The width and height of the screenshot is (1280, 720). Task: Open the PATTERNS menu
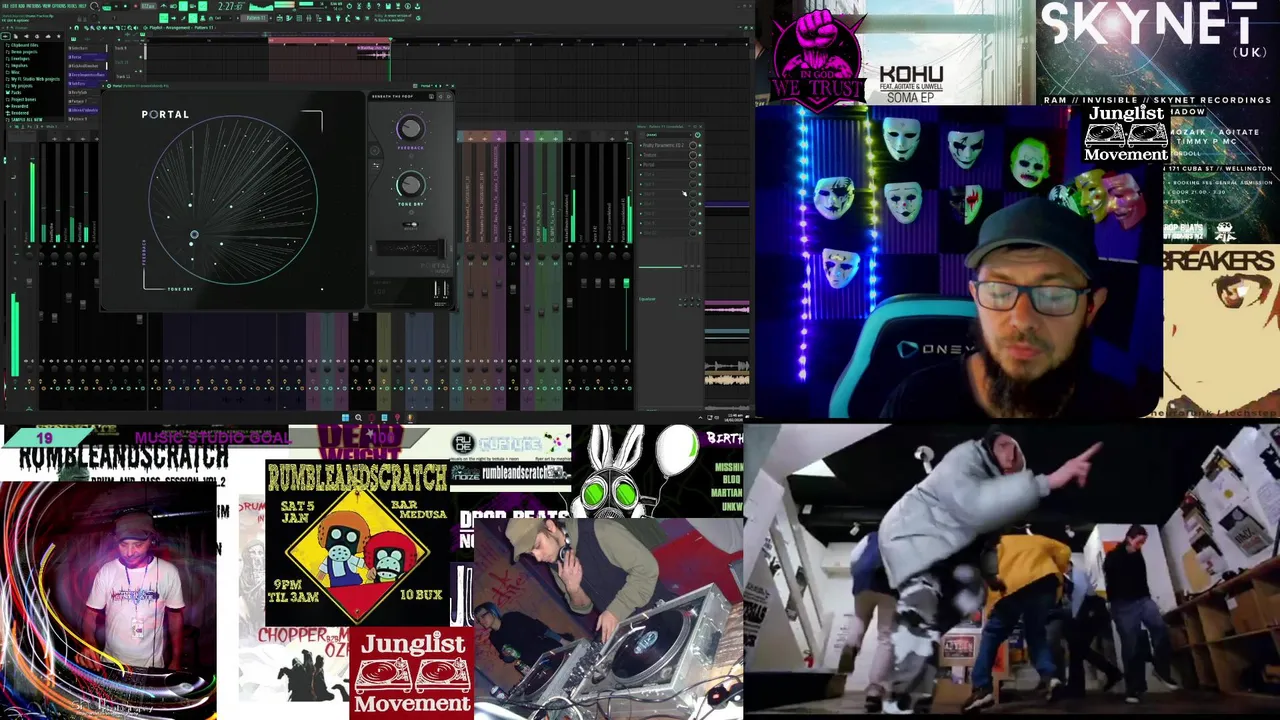tap(33, 6)
